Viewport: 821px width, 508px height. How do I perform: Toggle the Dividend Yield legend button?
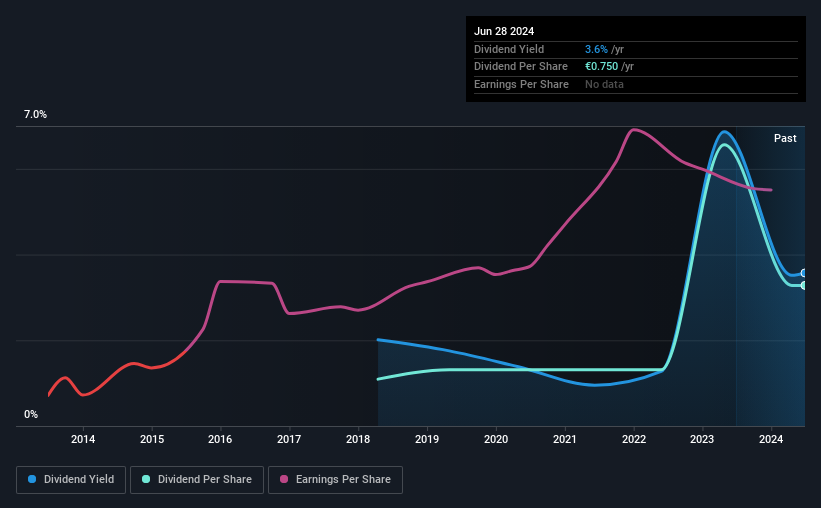click(x=71, y=480)
